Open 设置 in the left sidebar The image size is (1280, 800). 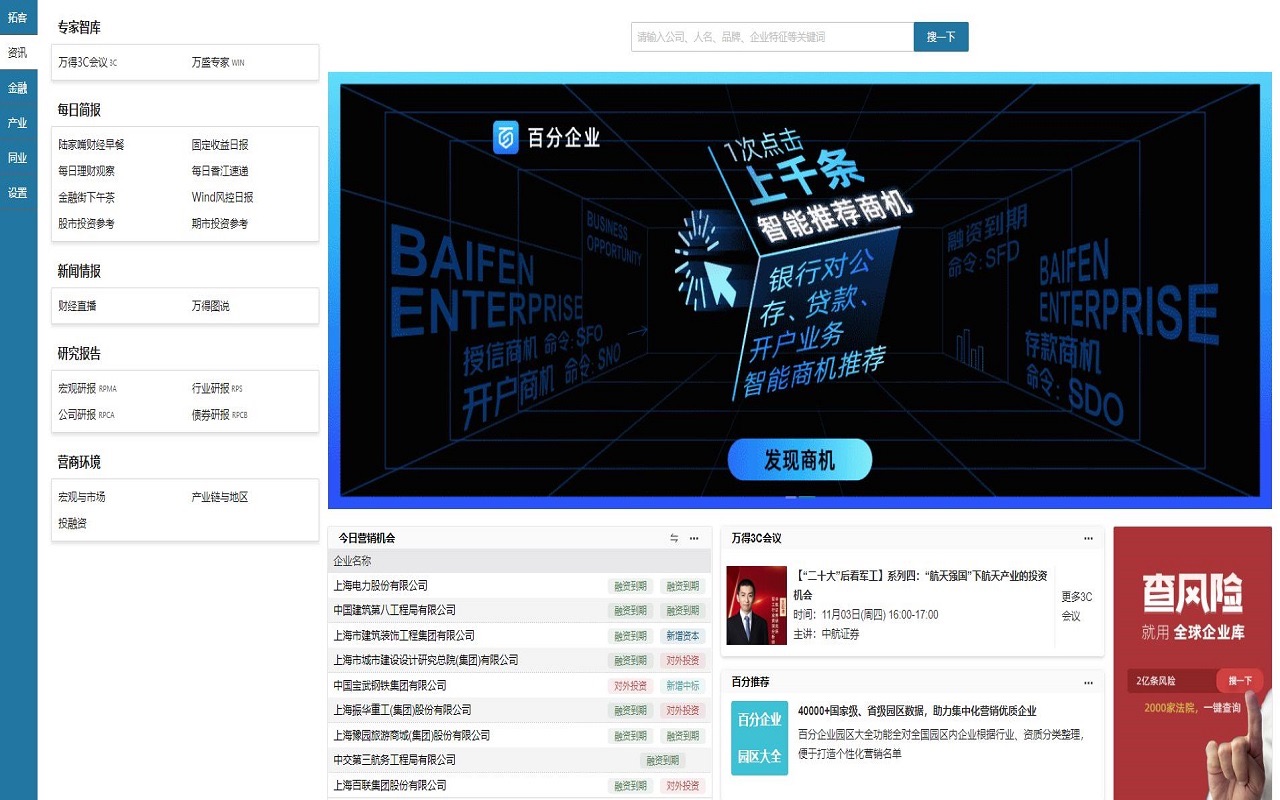(x=18, y=193)
